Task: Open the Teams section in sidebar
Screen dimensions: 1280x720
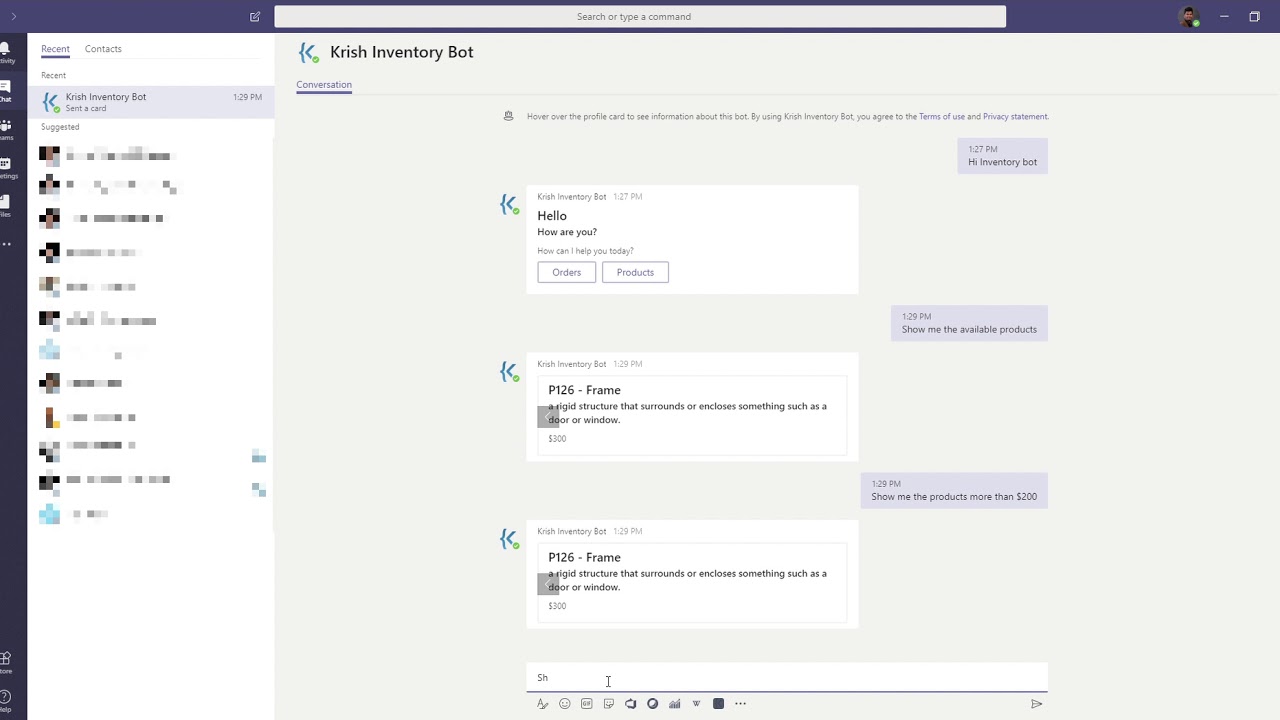Action: (5, 128)
